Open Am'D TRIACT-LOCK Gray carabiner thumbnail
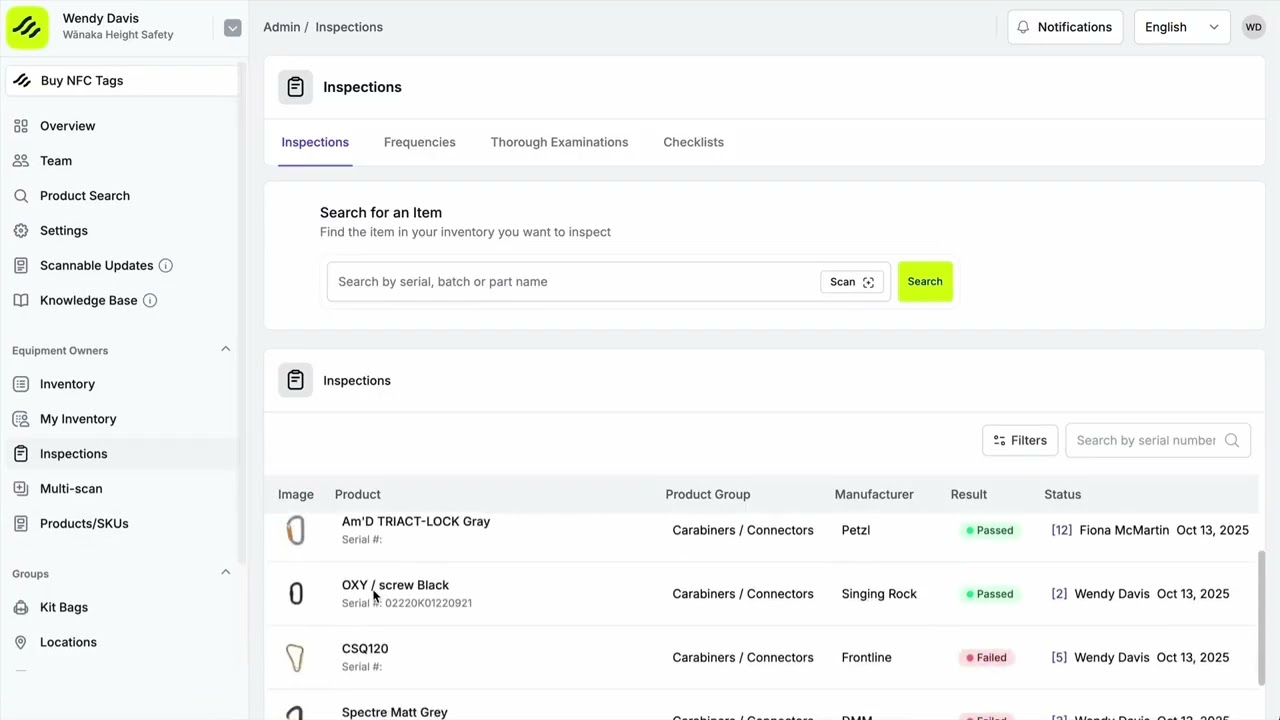The image size is (1280, 720). (x=295, y=530)
